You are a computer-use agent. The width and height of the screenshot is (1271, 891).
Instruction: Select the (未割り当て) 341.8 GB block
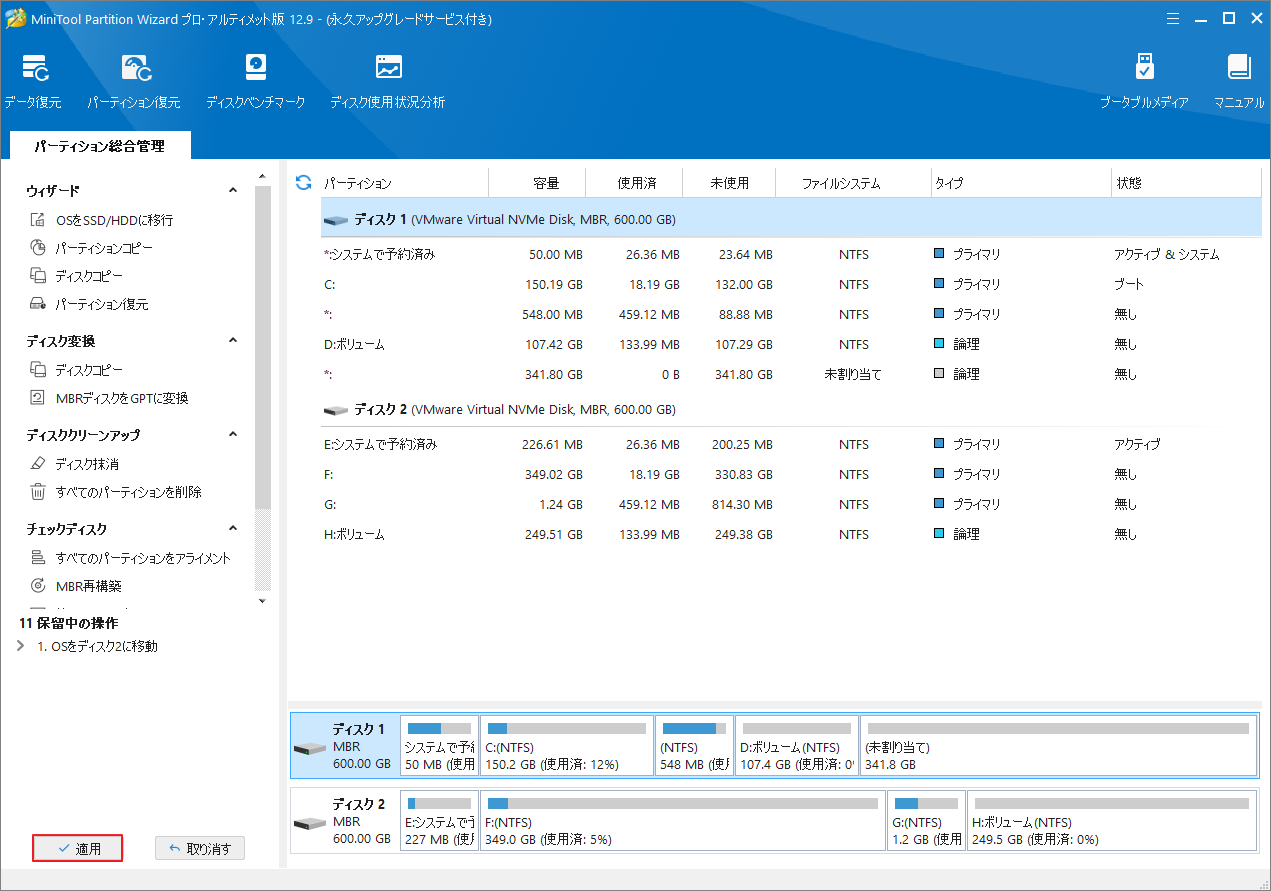[x=1058, y=745]
